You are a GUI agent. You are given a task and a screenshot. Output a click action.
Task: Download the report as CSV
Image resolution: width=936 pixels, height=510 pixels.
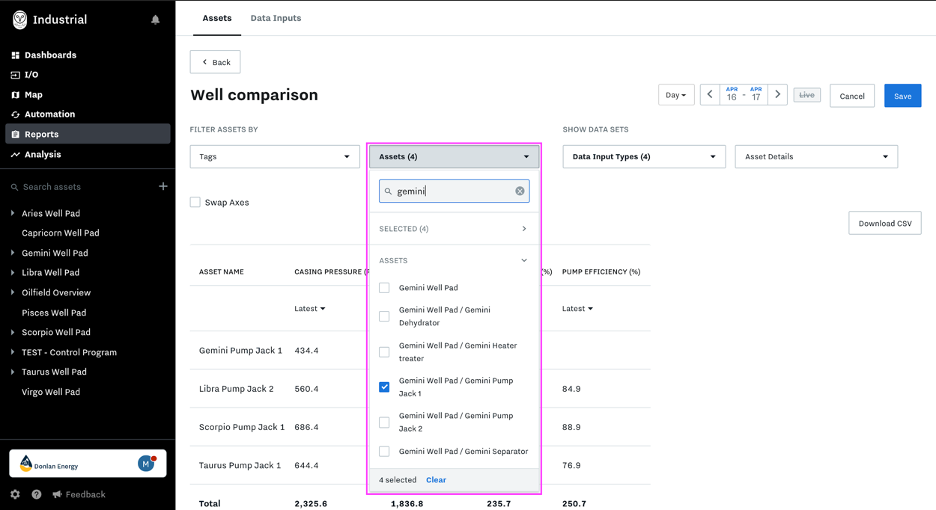pyautogui.click(x=885, y=223)
